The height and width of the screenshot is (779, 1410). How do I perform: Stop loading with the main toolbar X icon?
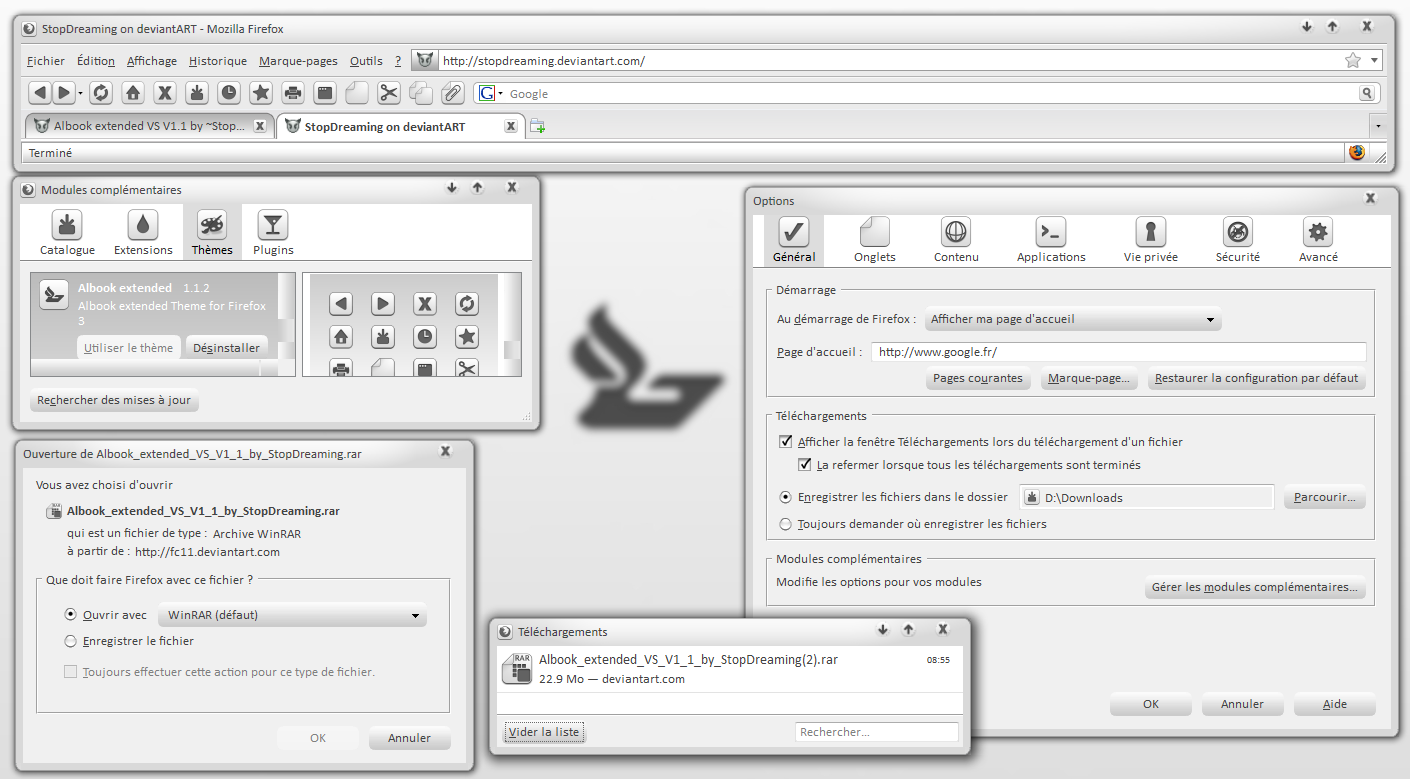165,94
